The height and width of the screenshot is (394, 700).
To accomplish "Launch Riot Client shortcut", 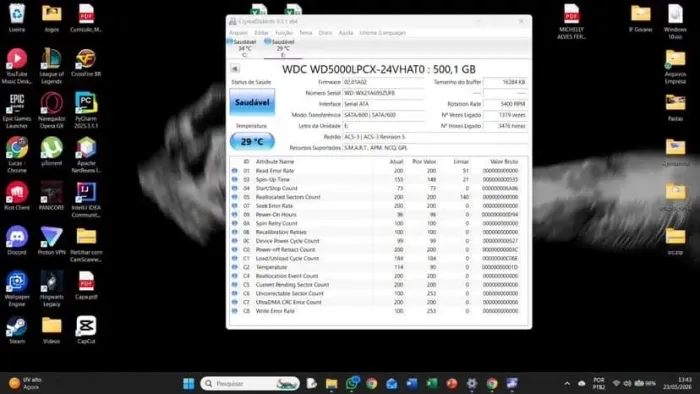I will point(17,196).
